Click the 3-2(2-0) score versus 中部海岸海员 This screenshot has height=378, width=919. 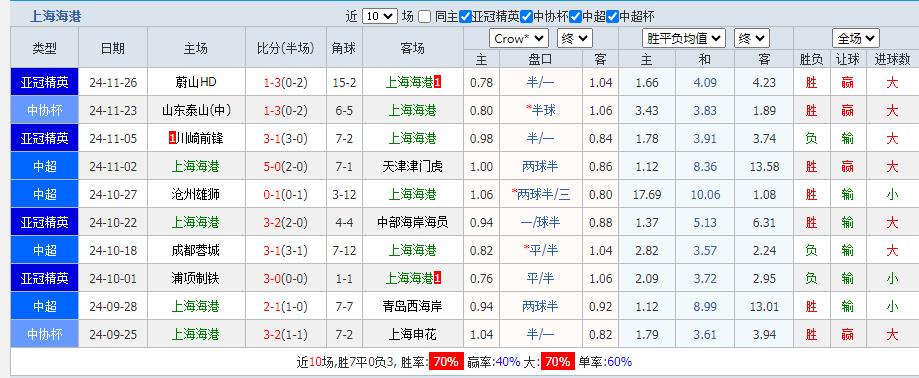(x=285, y=223)
